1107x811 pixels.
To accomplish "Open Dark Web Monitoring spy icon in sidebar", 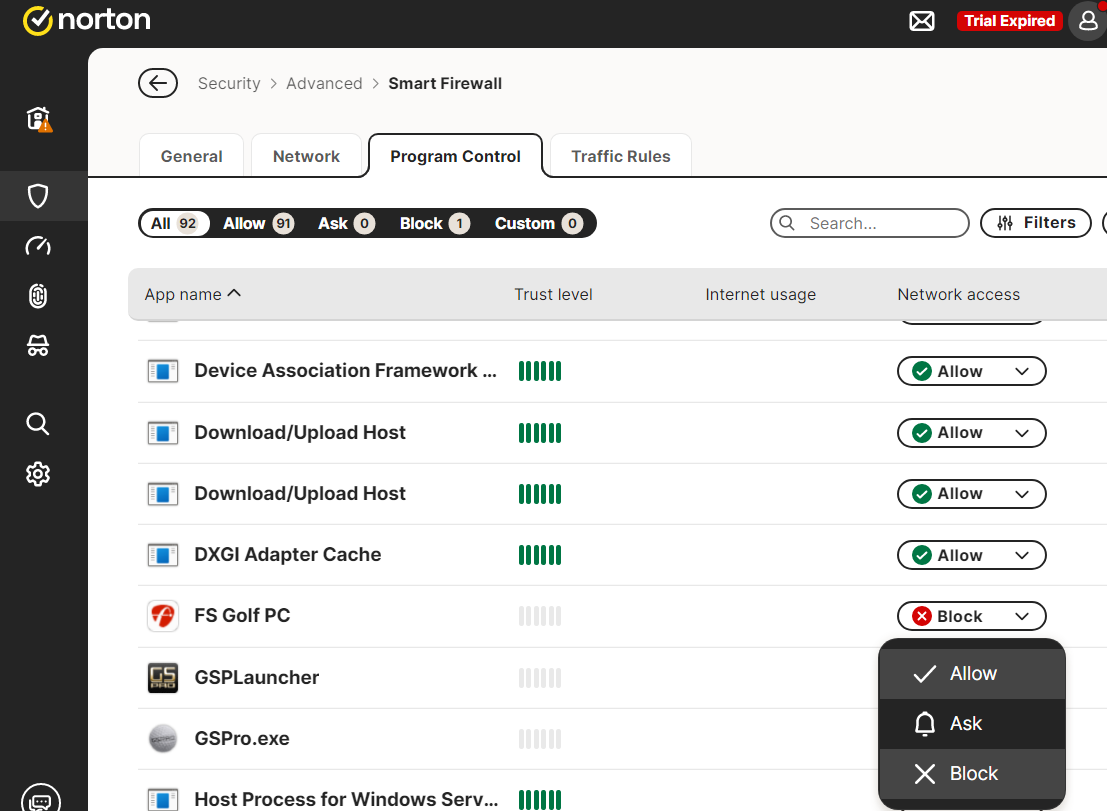I will tap(38, 345).
